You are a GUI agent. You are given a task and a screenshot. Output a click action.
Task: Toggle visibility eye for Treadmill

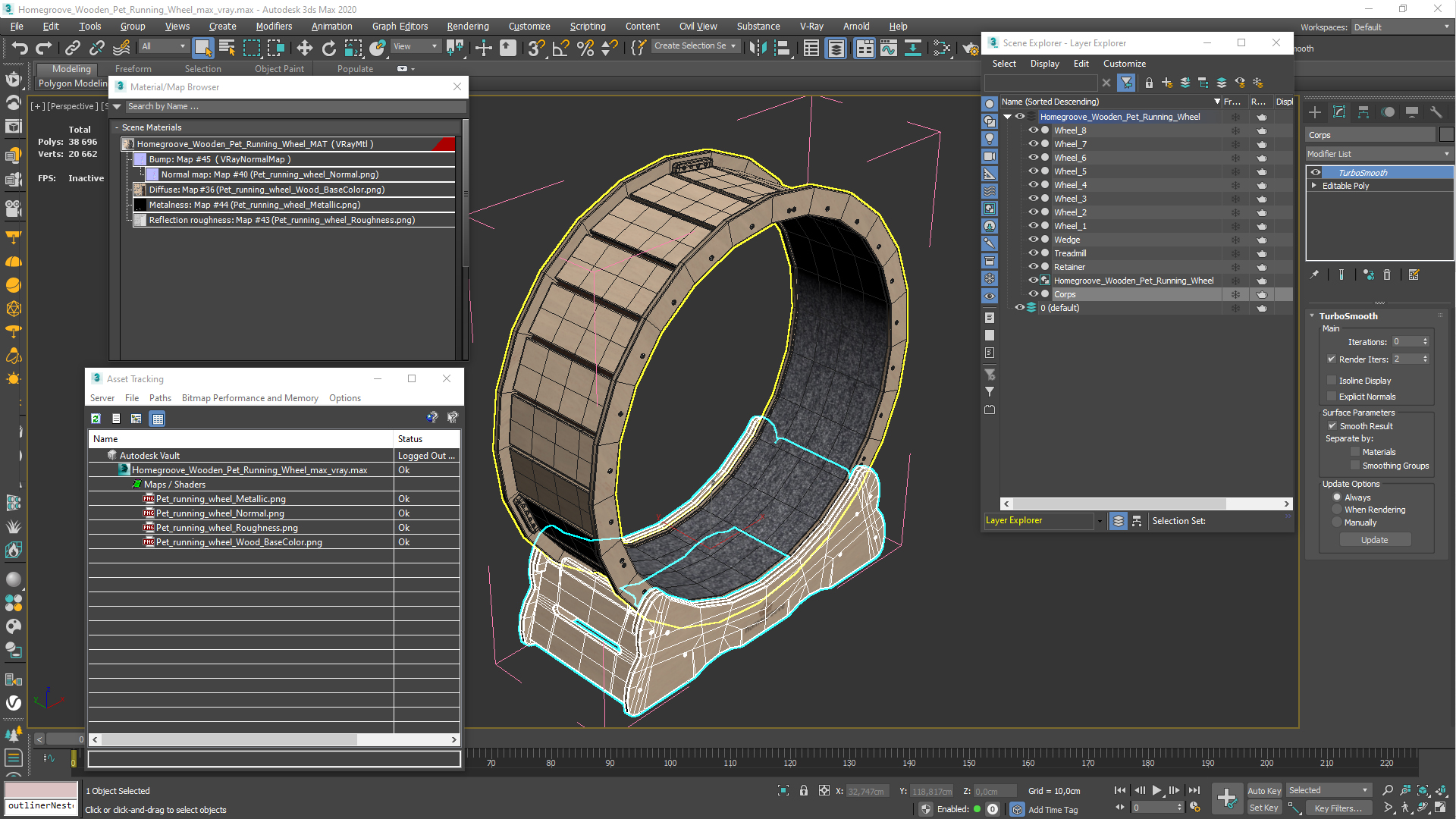1033,253
